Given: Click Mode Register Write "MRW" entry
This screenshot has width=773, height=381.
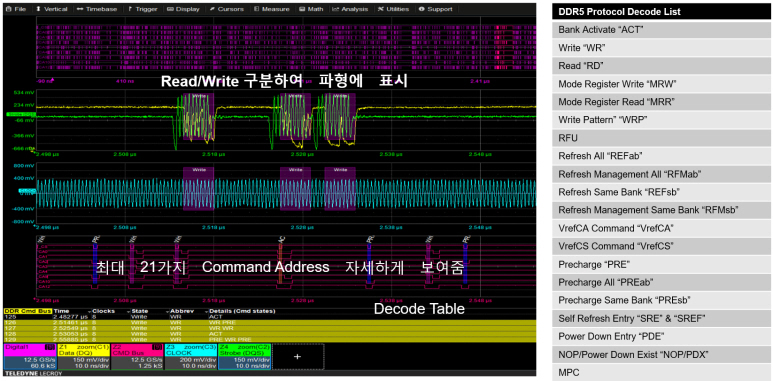Looking at the screenshot, I should tap(662, 84).
